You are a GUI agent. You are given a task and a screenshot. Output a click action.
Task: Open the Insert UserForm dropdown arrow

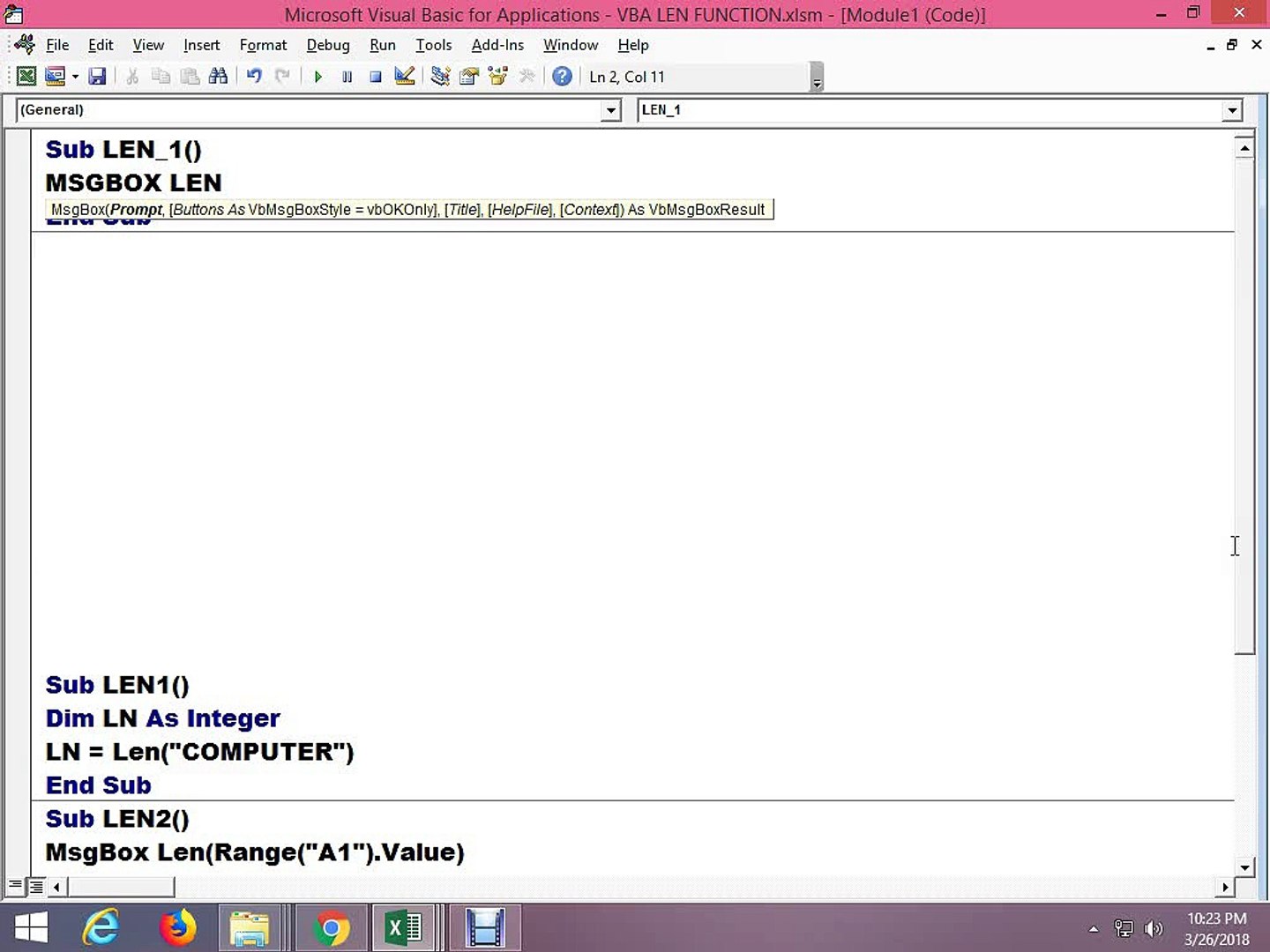[75, 77]
